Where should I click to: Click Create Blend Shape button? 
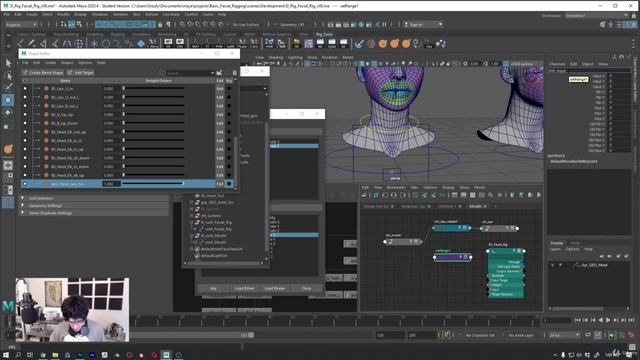(43, 73)
